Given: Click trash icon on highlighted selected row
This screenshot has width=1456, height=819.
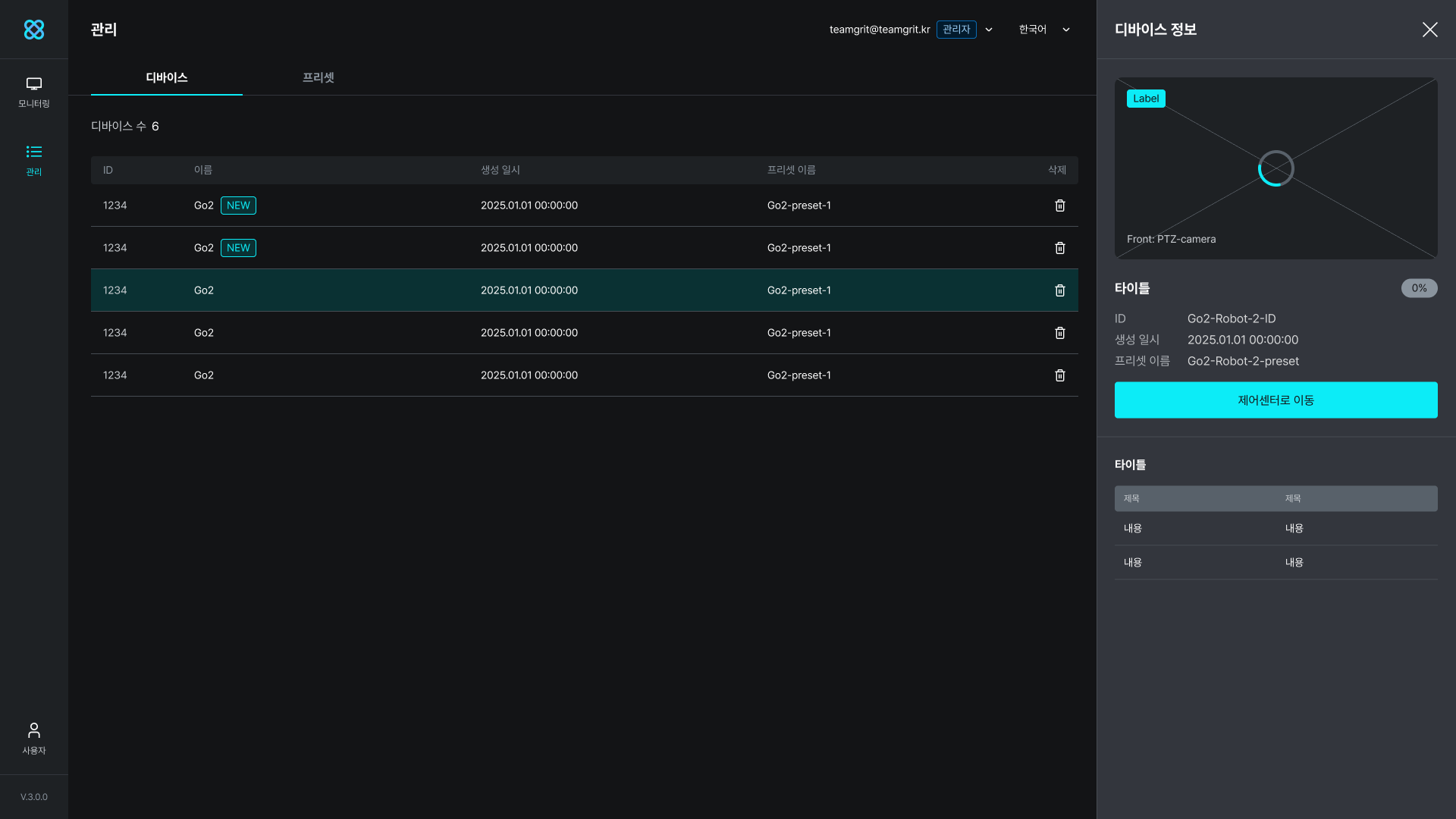Looking at the screenshot, I should point(1059,290).
